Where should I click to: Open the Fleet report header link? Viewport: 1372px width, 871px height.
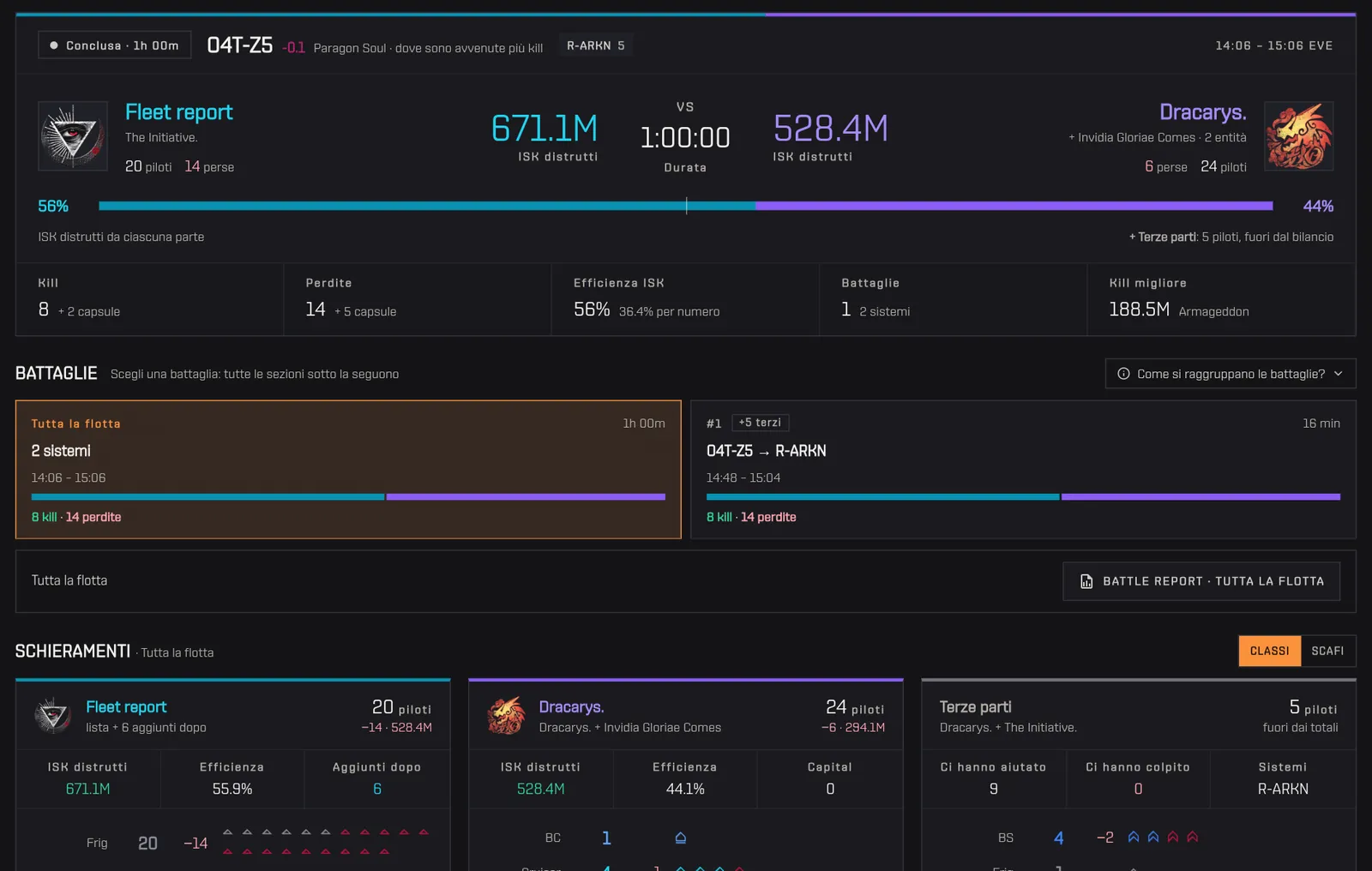(178, 112)
